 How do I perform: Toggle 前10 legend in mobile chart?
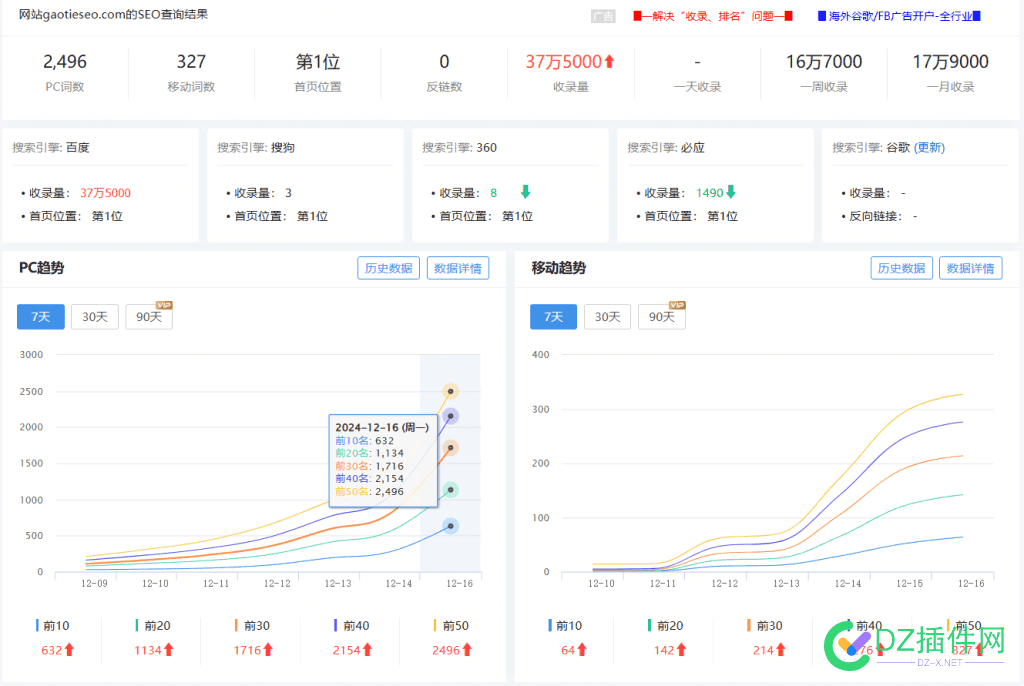click(566, 625)
